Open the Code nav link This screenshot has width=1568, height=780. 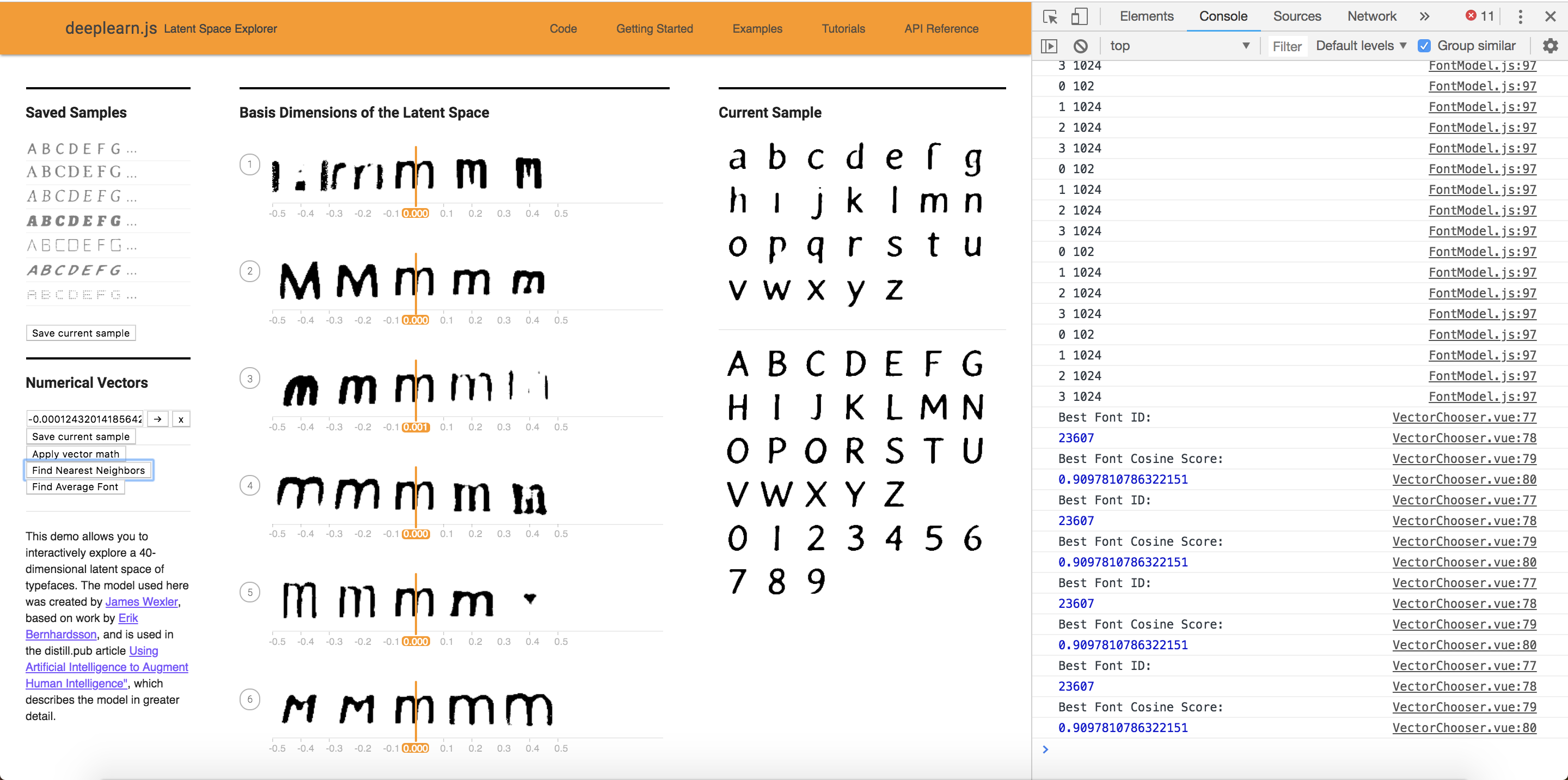(x=563, y=29)
